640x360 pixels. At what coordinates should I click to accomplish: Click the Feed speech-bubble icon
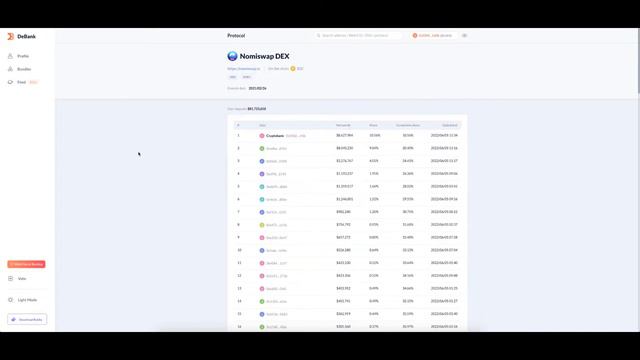(x=11, y=82)
